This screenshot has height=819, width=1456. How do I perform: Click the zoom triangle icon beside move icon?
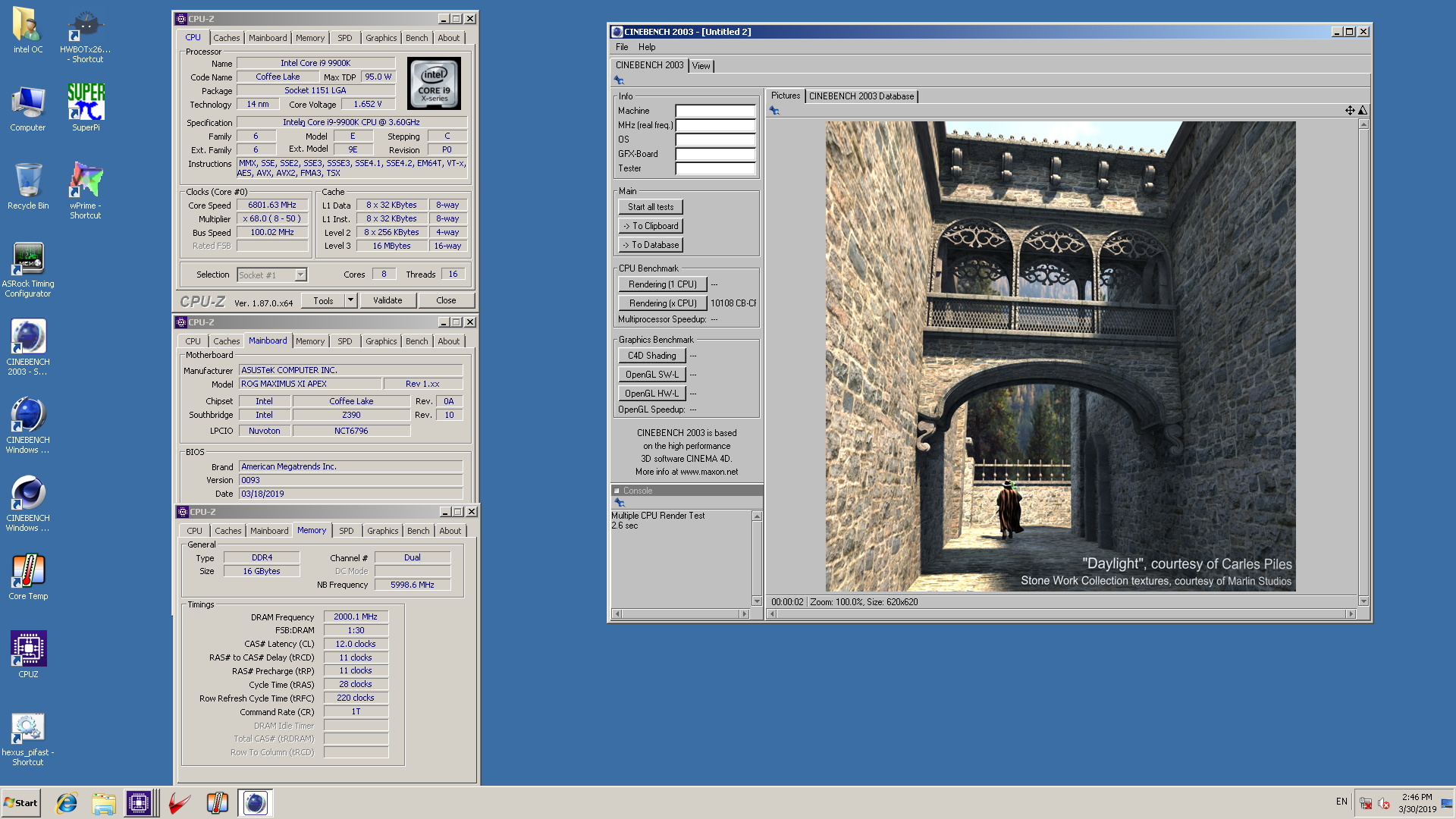1363,111
